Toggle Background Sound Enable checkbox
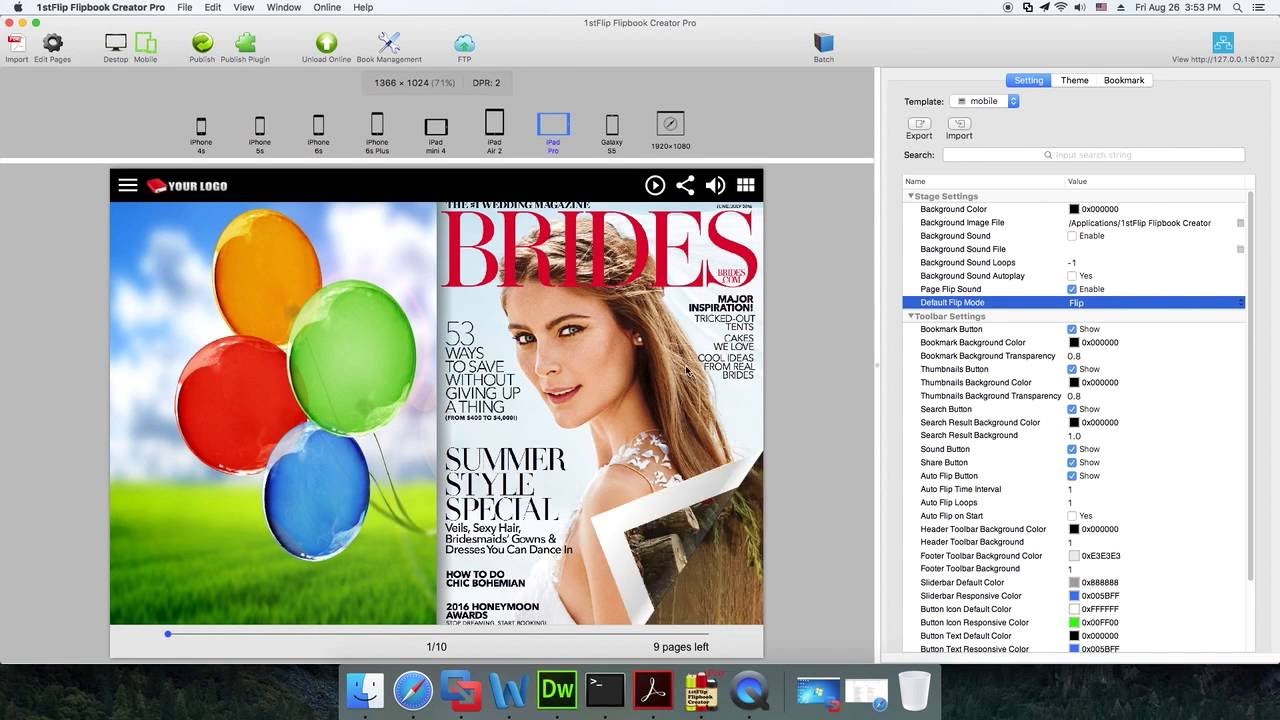 click(1072, 236)
